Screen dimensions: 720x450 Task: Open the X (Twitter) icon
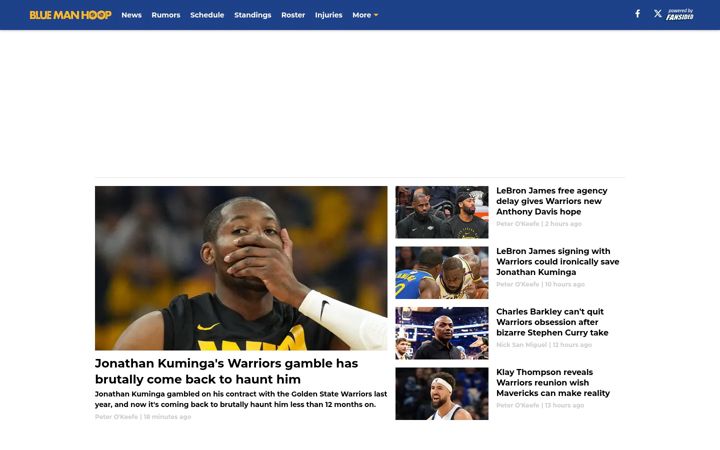658,14
